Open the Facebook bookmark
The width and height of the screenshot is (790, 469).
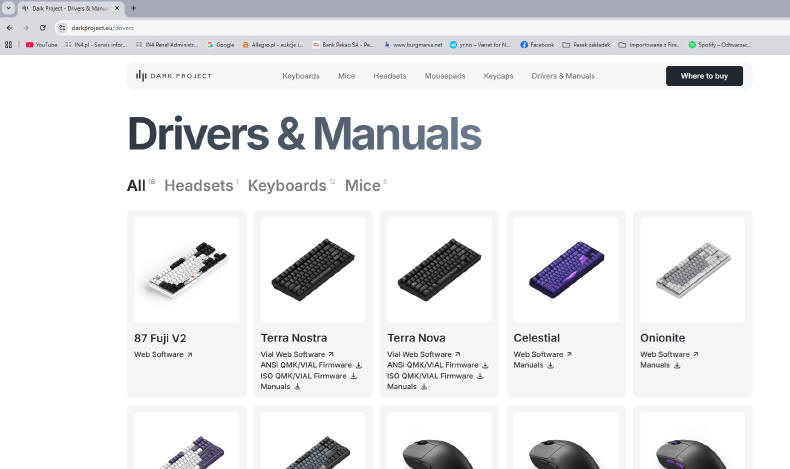click(x=537, y=45)
